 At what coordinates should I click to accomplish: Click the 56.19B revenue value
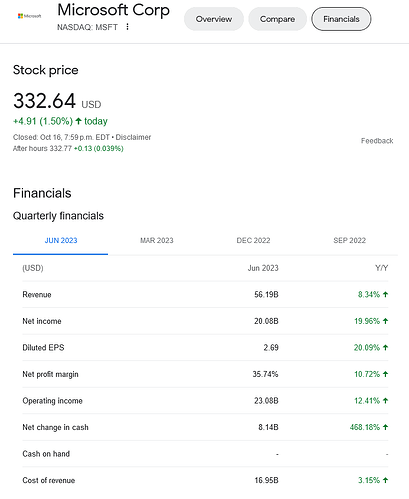click(266, 295)
